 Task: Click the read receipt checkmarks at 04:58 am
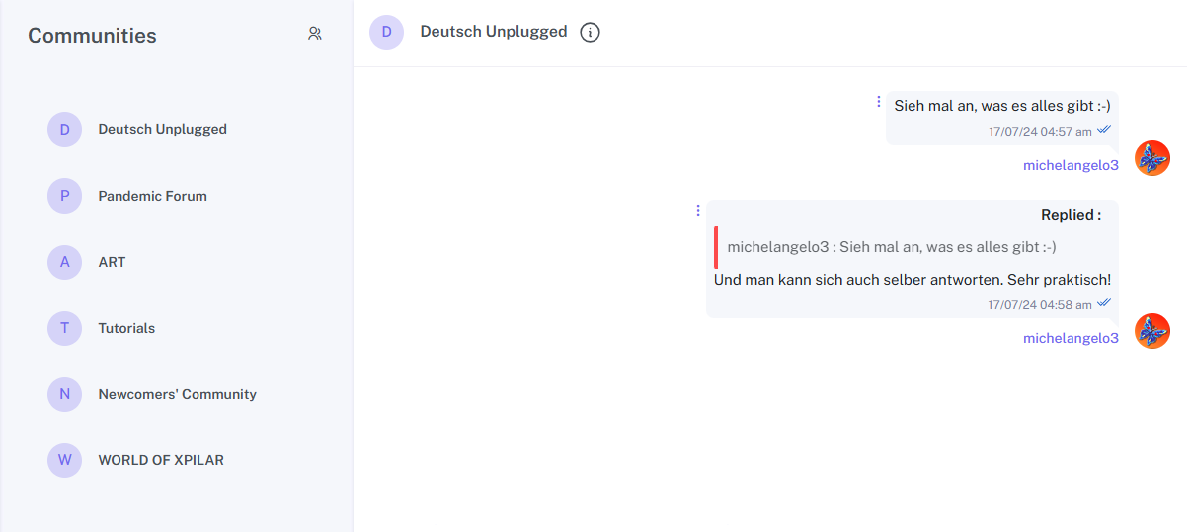(1104, 302)
